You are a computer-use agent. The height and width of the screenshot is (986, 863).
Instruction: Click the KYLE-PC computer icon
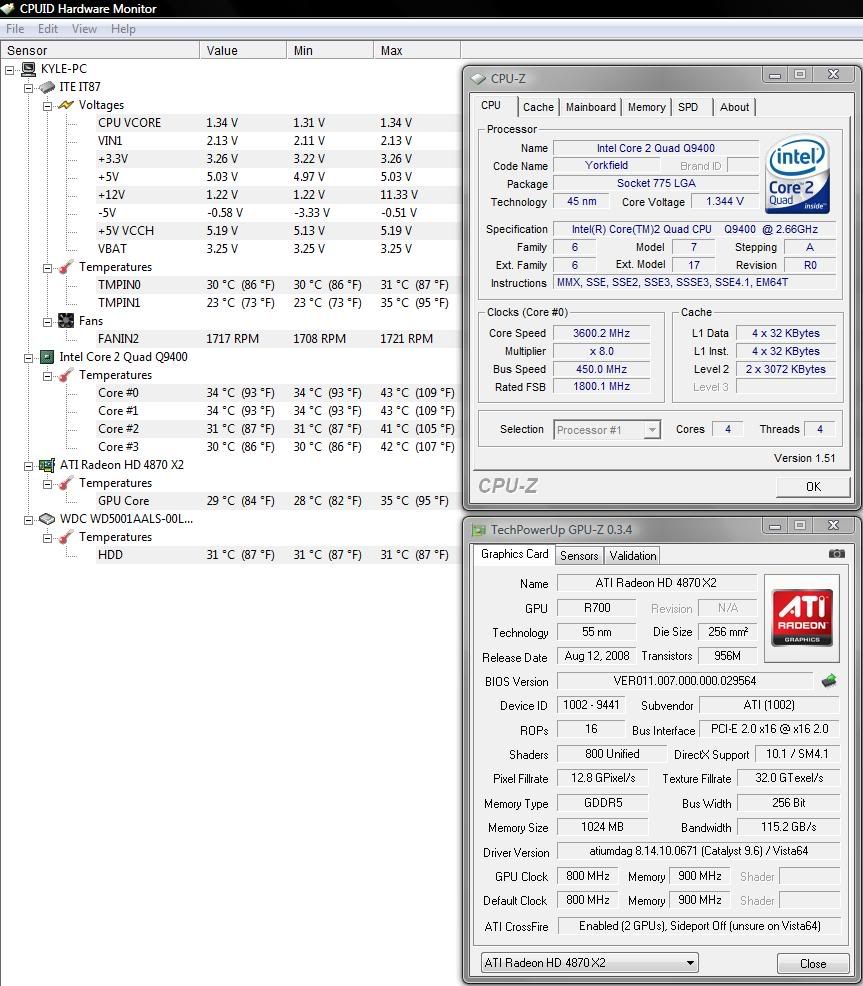tap(29, 69)
